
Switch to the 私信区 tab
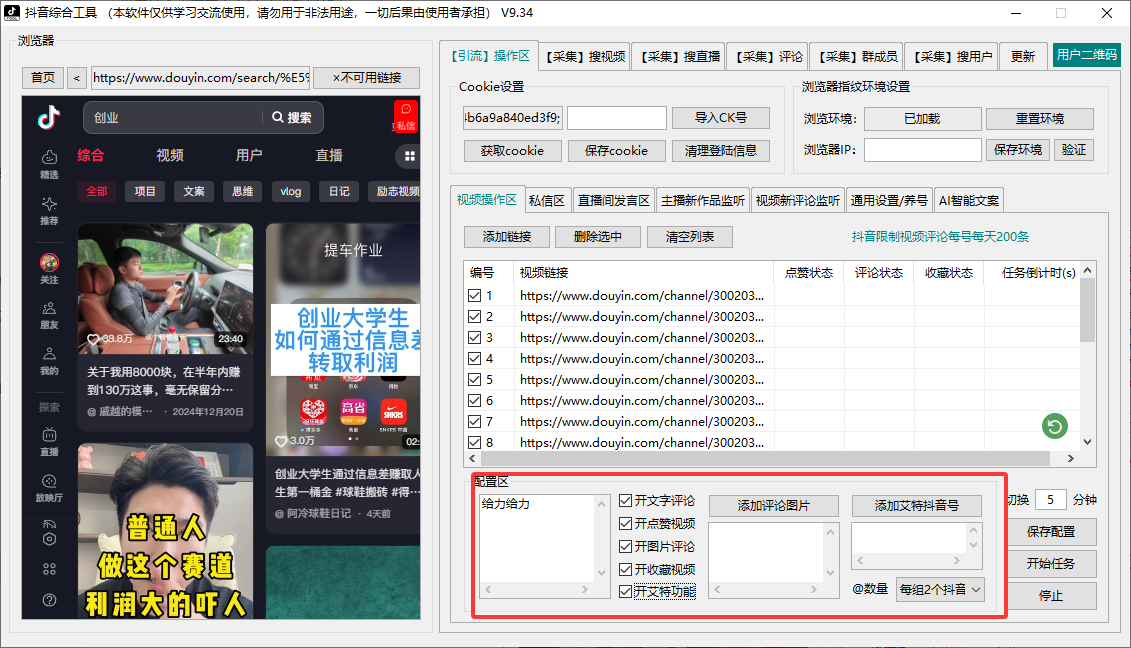[547, 201]
